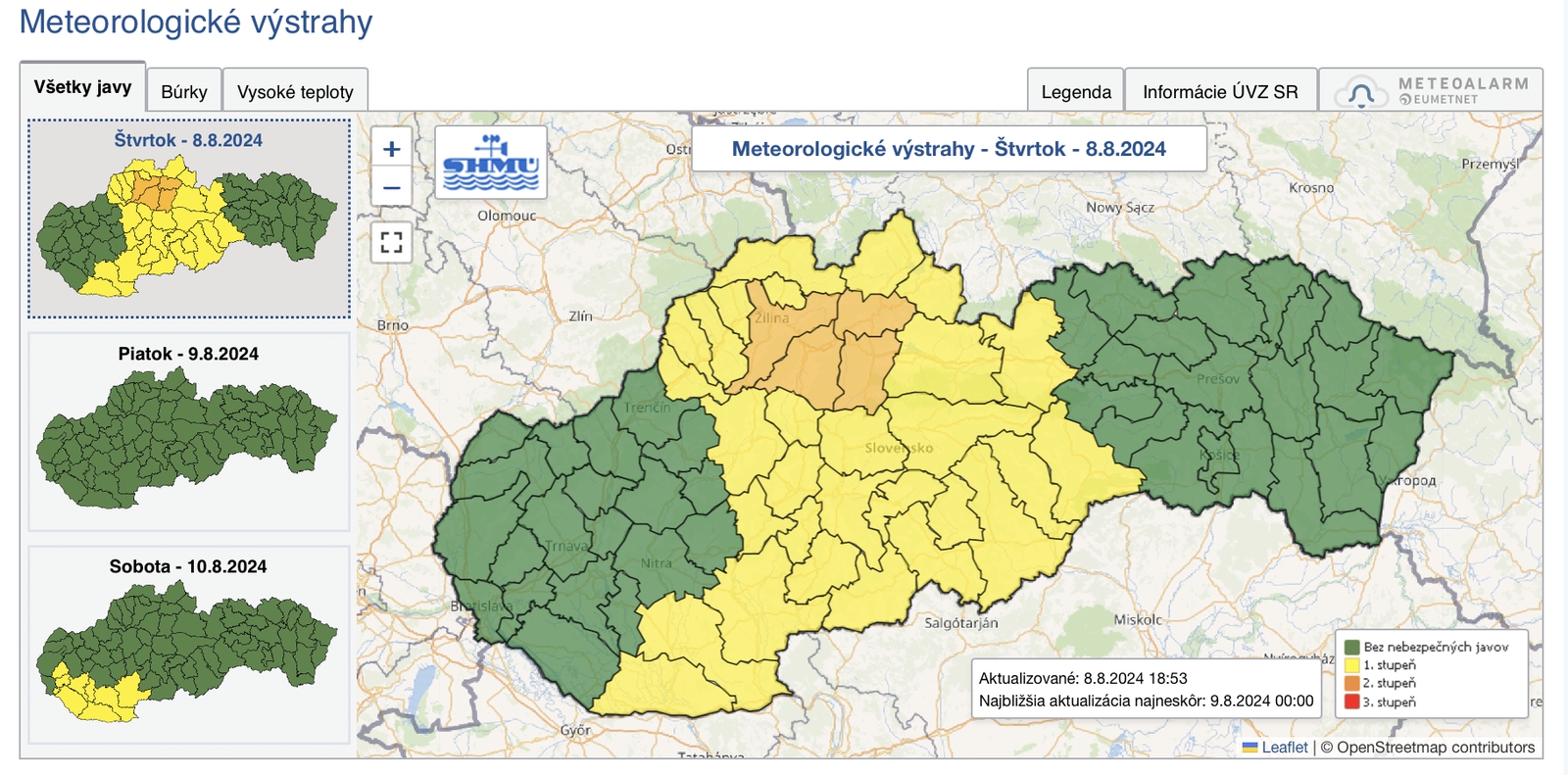Click orange '2. stupeň' legend swatch

[x=1352, y=683]
